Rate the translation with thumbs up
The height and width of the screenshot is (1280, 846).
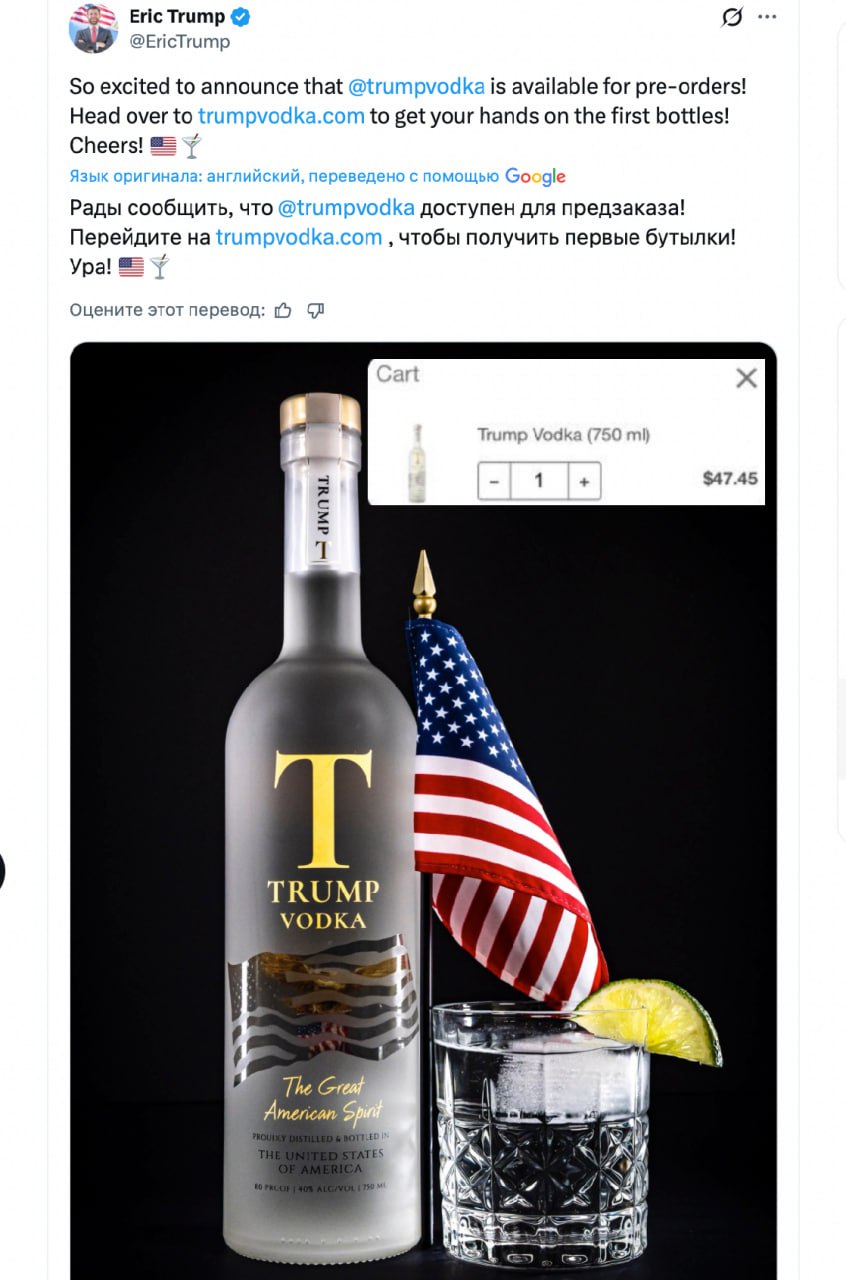click(283, 310)
